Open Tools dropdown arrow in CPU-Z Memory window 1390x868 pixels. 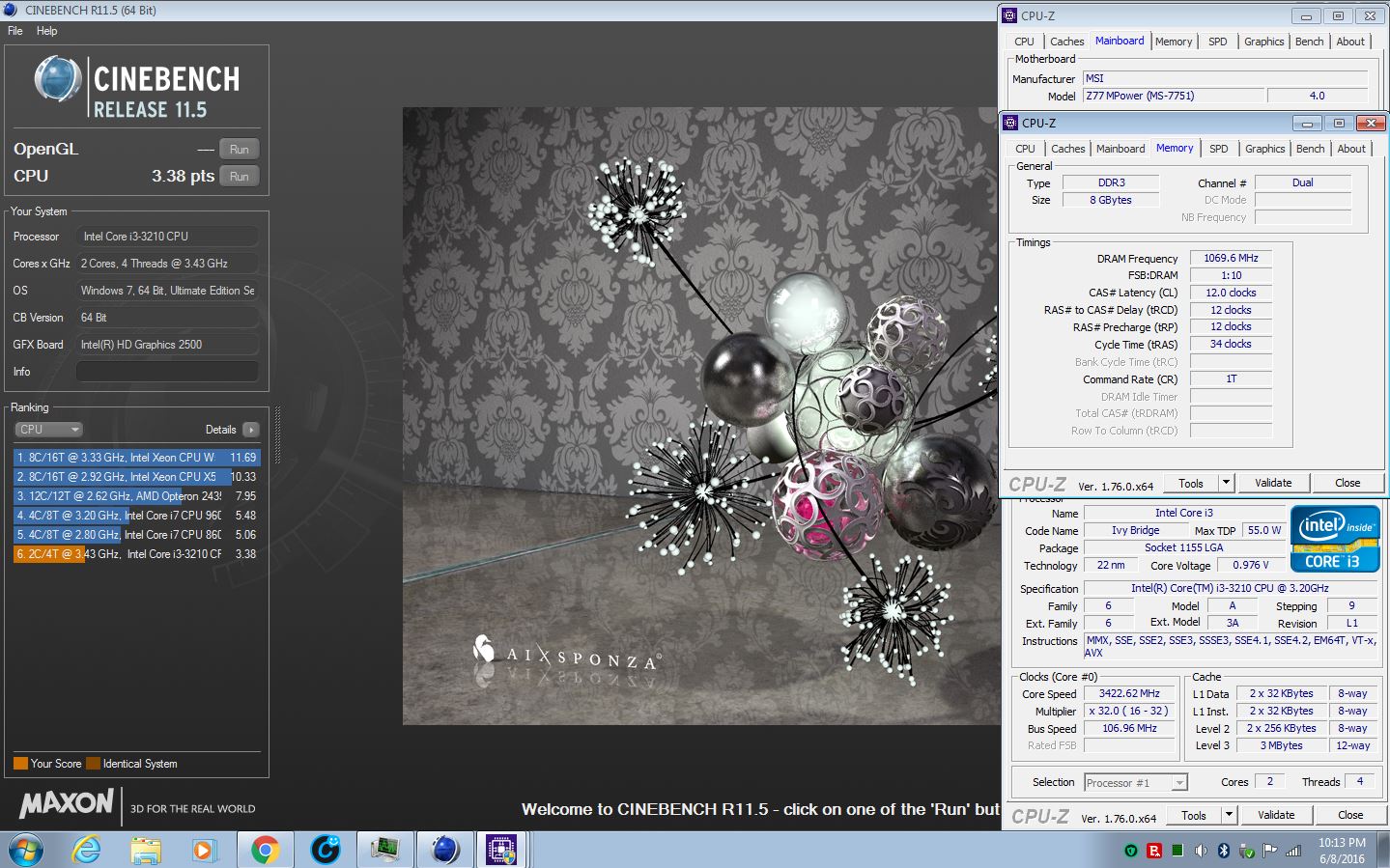click(x=1226, y=483)
